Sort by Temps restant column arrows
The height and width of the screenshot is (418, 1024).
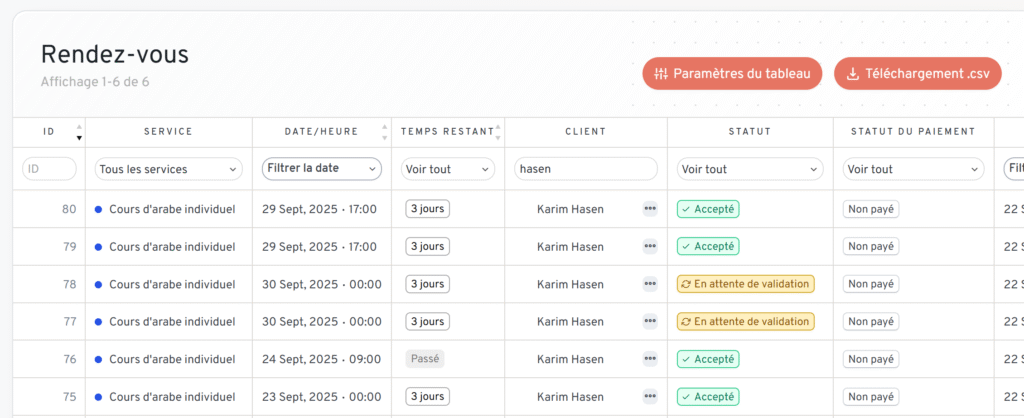click(499, 132)
